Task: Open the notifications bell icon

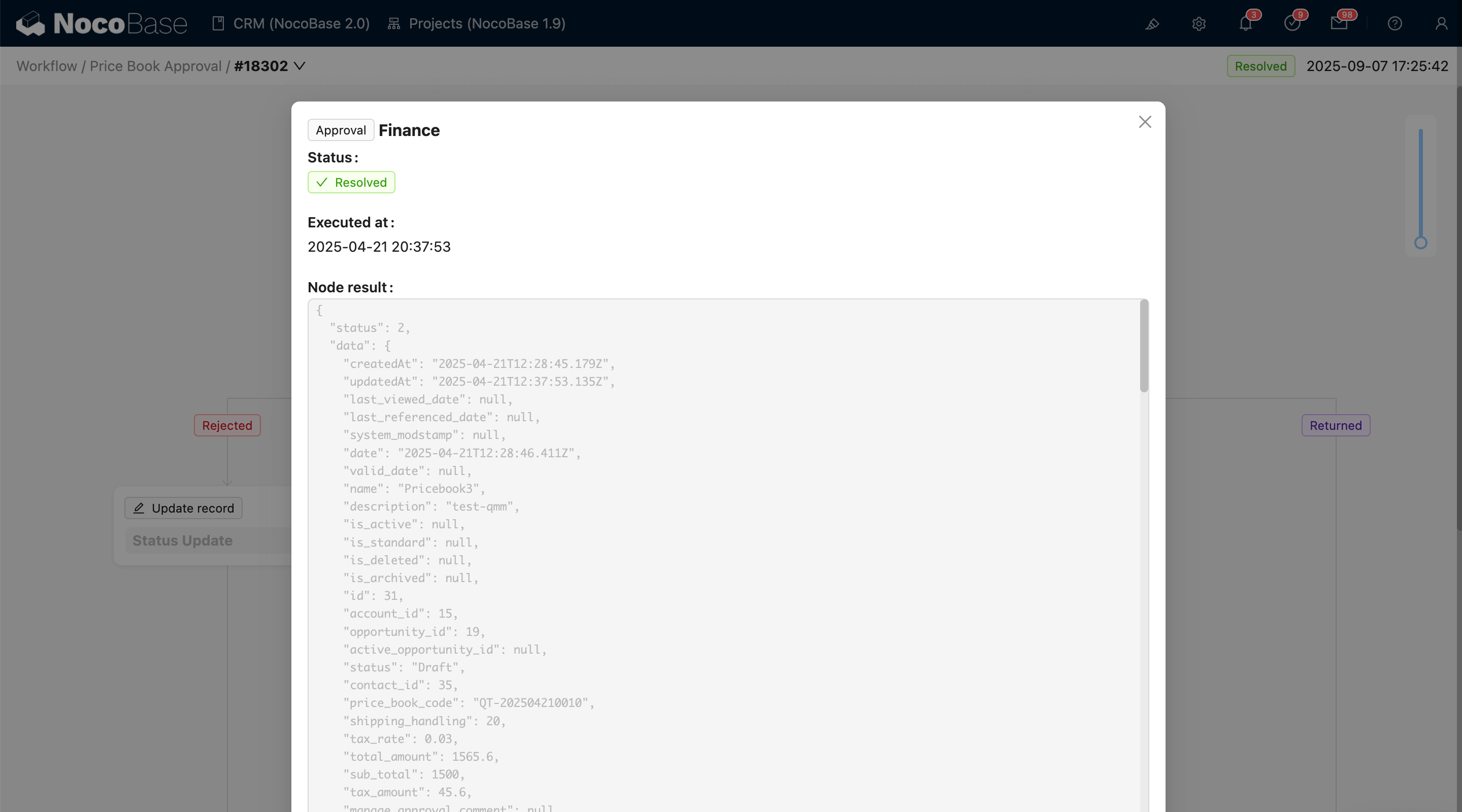Action: pyautogui.click(x=1245, y=24)
